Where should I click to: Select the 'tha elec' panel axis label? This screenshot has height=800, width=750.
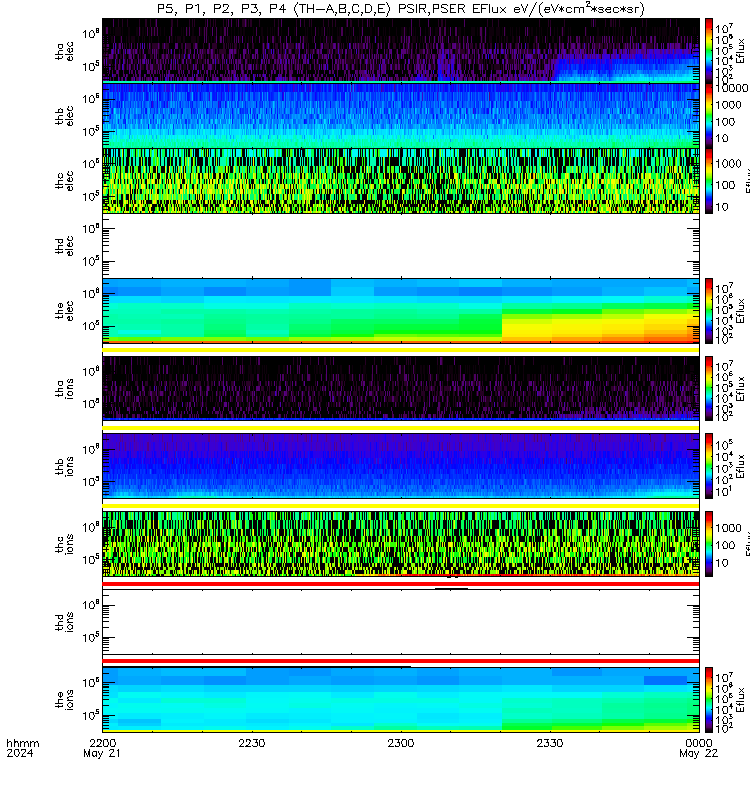pyautogui.click(x=65, y=51)
